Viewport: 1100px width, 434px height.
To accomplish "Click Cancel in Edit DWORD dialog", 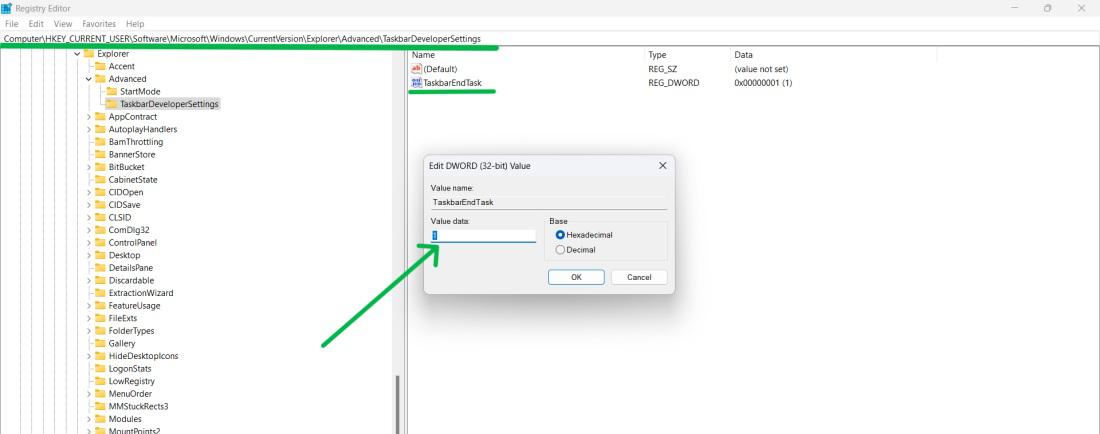I will [x=639, y=277].
